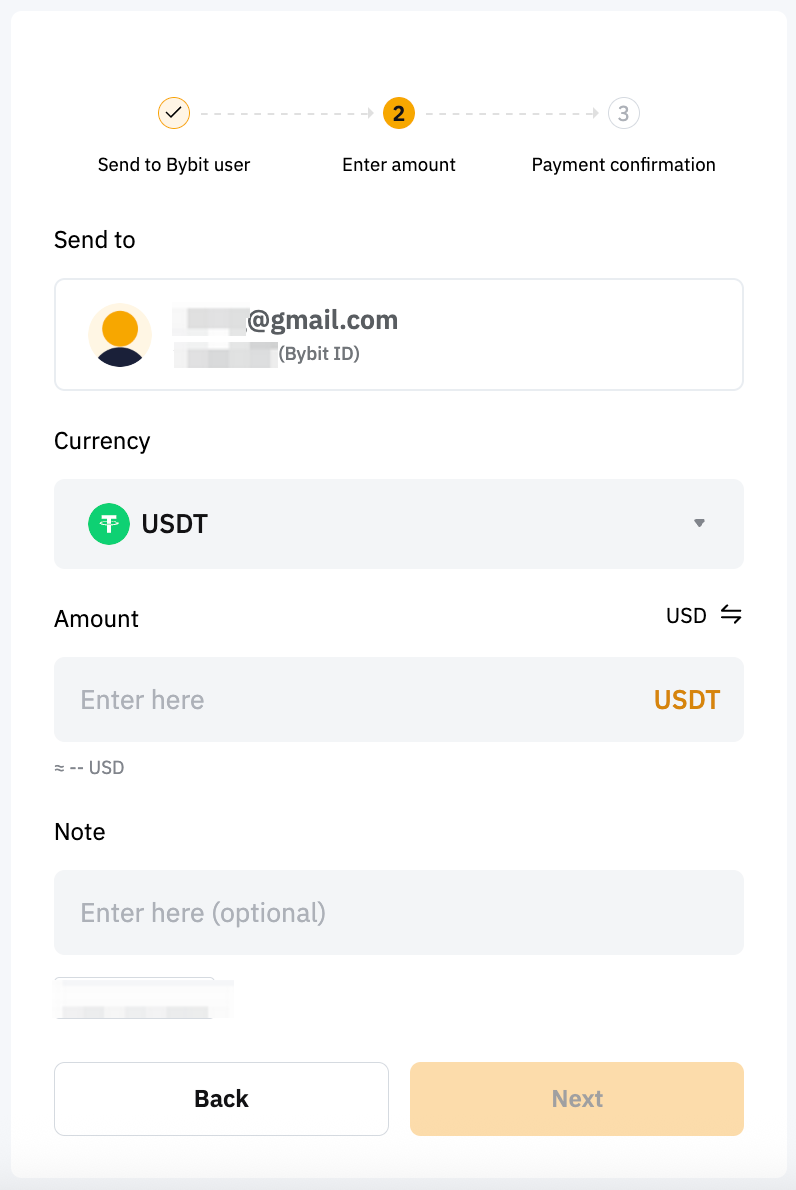Viewport: 796px width, 1190px height.
Task: Click the '(Bybit ID)' text
Action: coord(319,353)
